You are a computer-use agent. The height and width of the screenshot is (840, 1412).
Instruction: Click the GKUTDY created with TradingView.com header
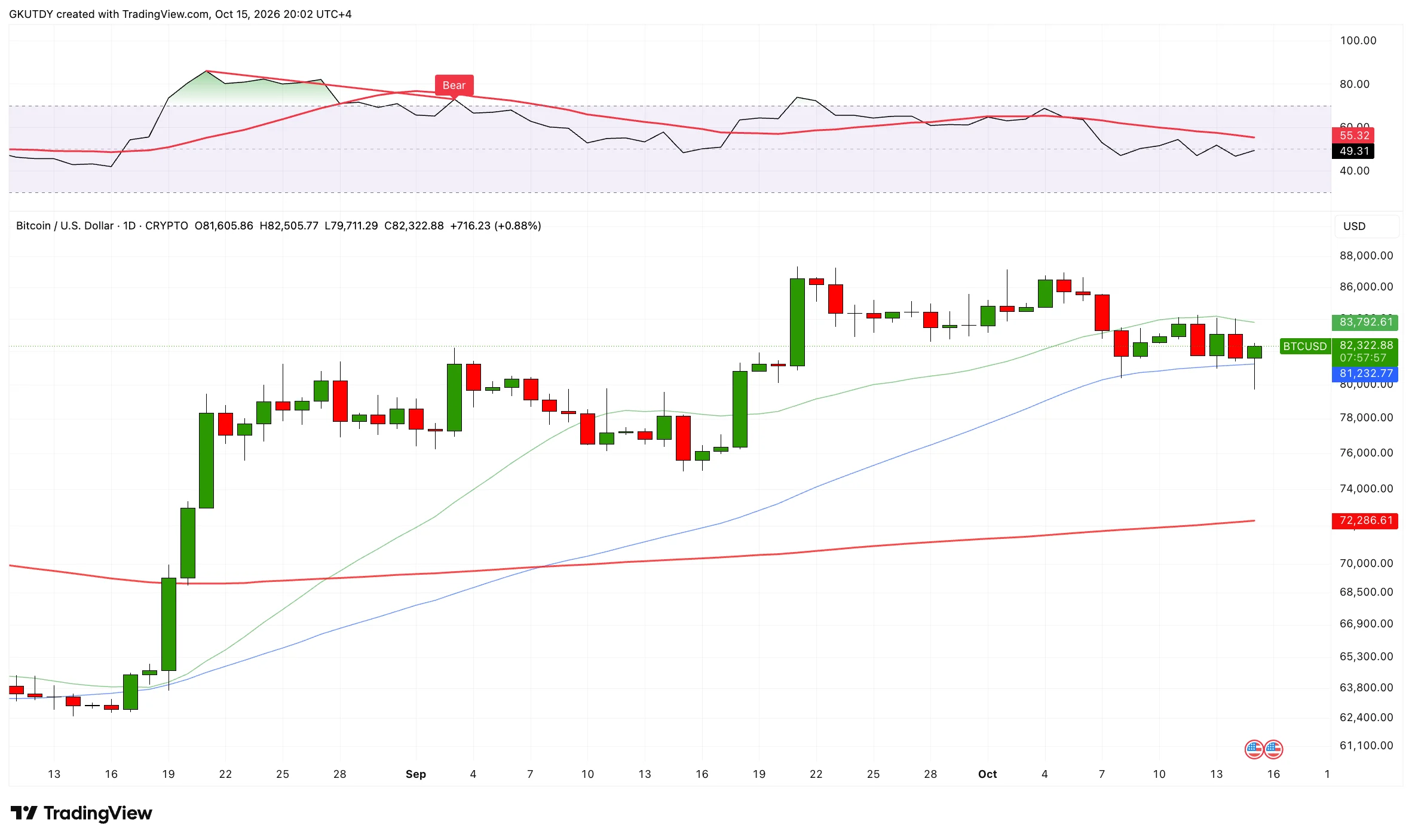[x=180, y=14]
